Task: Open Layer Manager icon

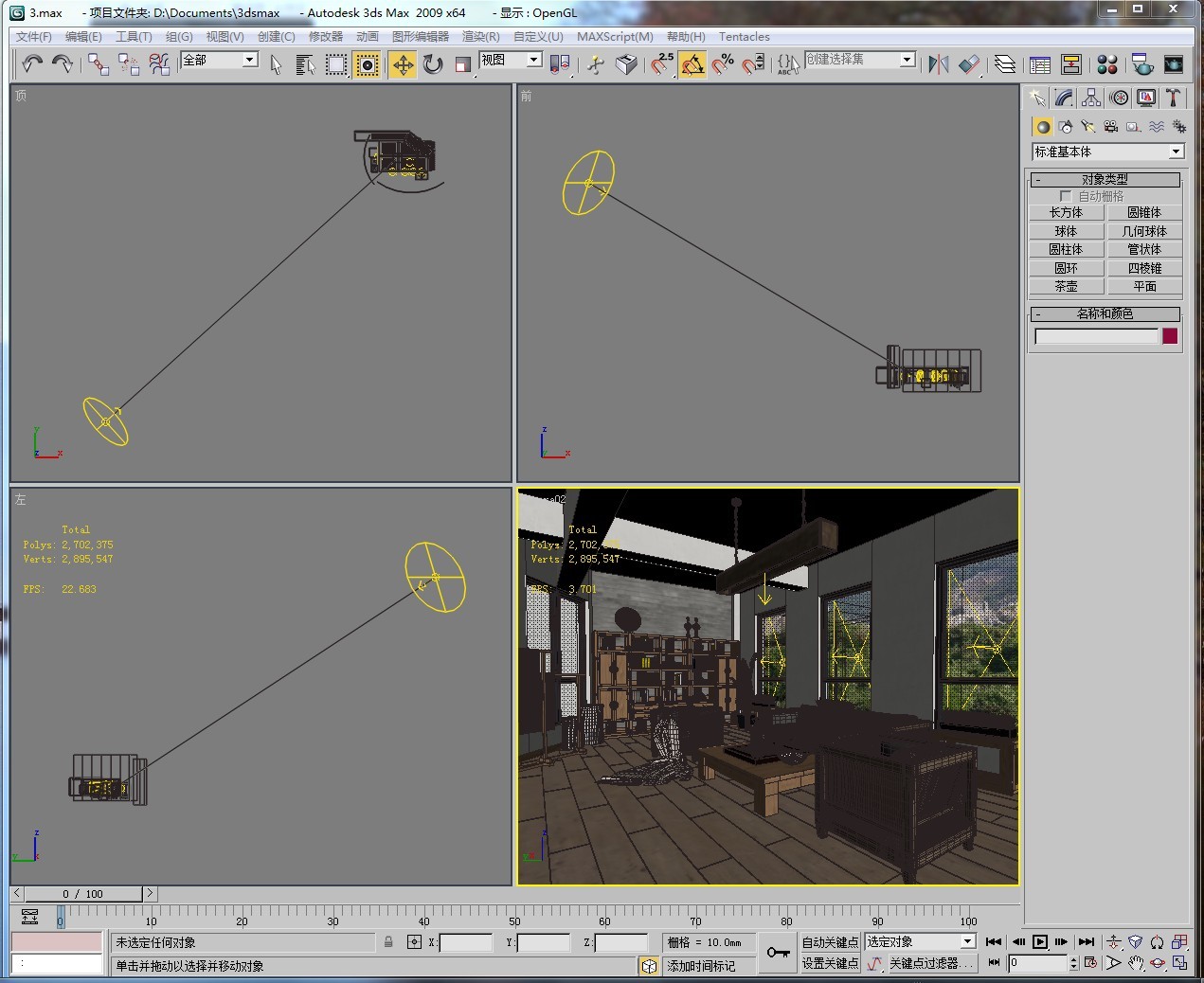Action: (x=1005, y=63)
